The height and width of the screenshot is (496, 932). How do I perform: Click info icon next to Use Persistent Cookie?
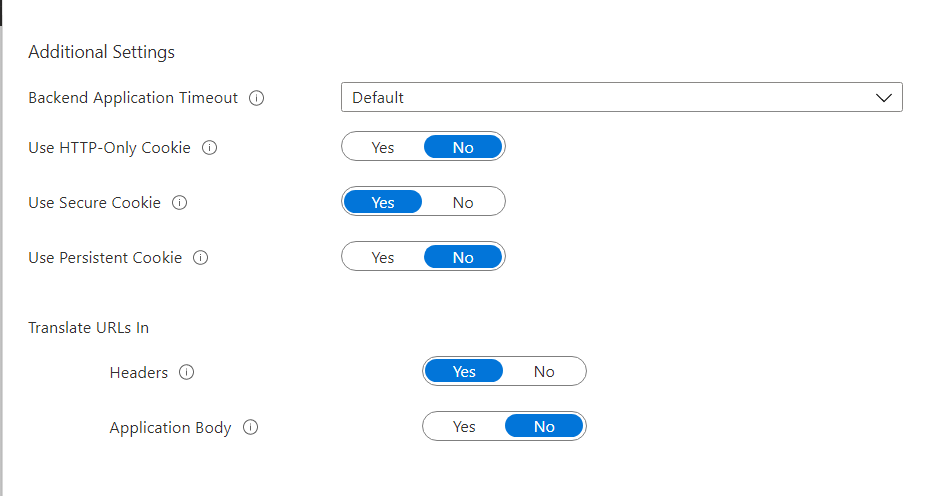point(200,258)
